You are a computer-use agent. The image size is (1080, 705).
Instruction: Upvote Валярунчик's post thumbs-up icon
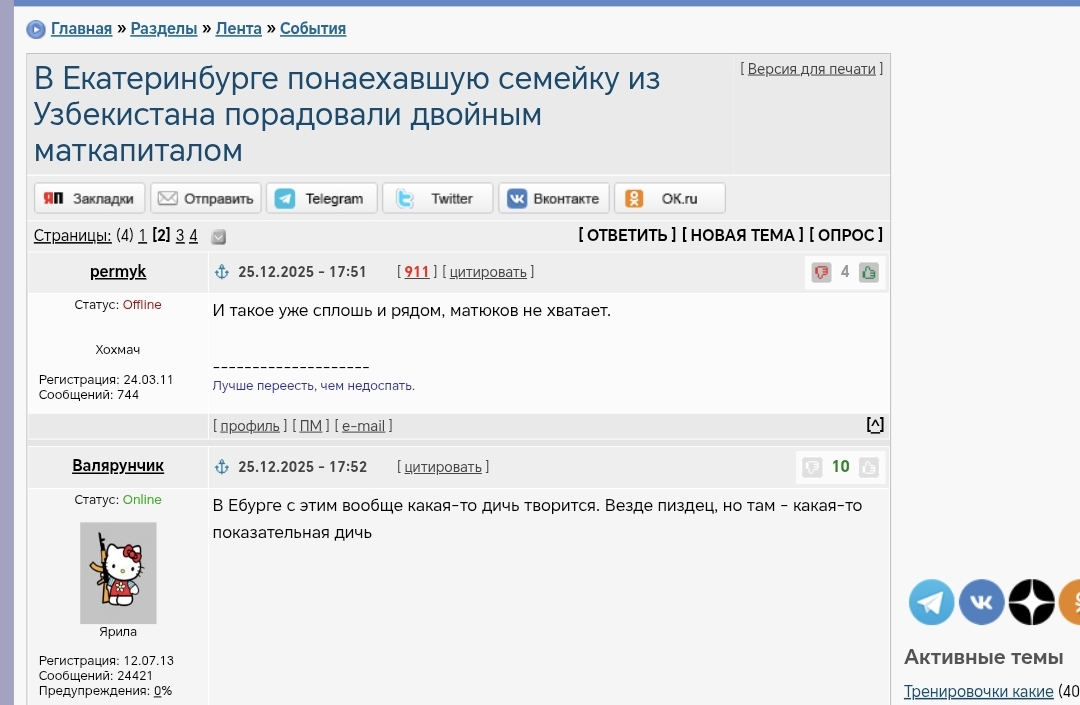coord(869,467)
